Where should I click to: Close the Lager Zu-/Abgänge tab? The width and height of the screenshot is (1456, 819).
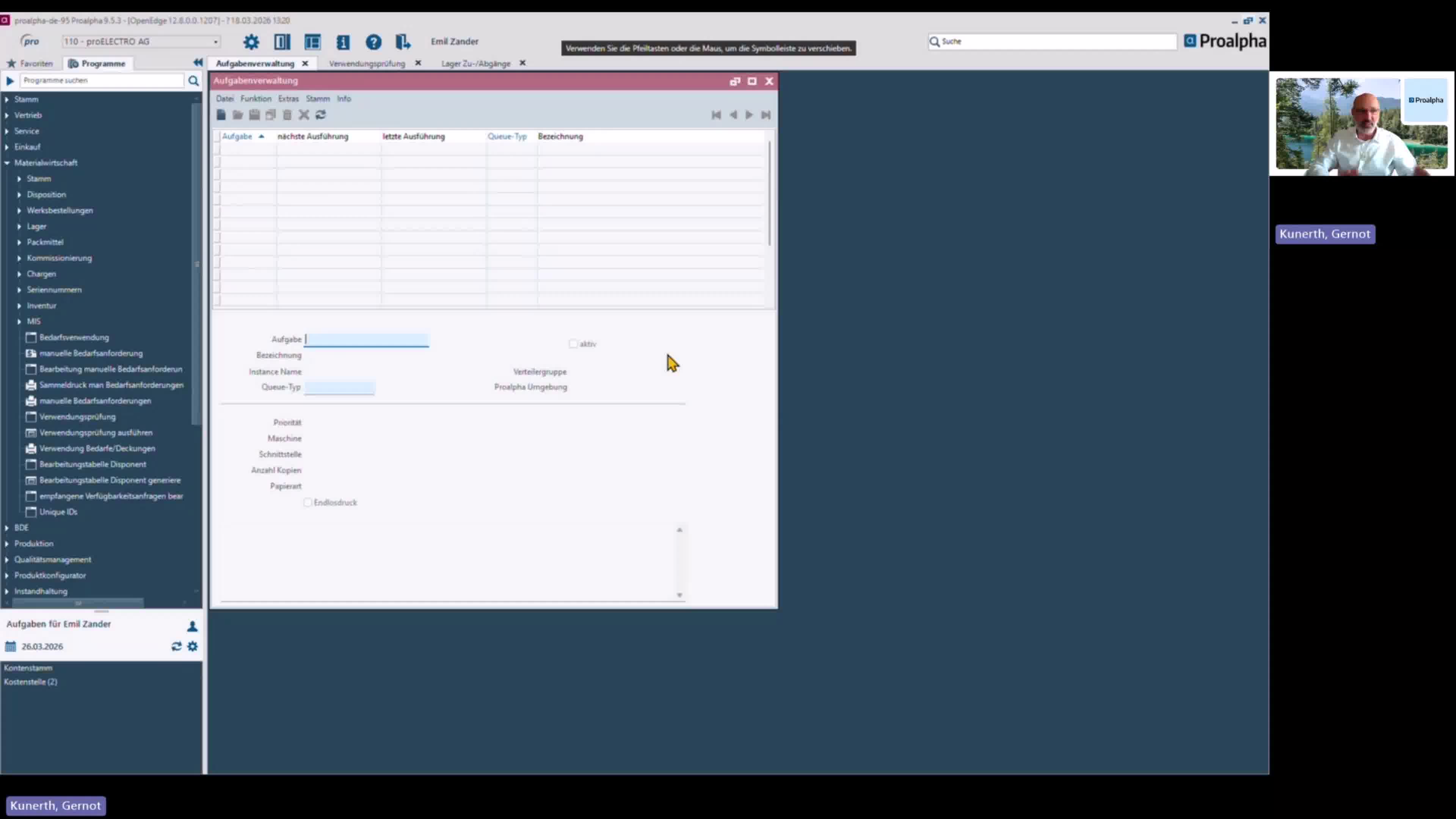point(522,63)
